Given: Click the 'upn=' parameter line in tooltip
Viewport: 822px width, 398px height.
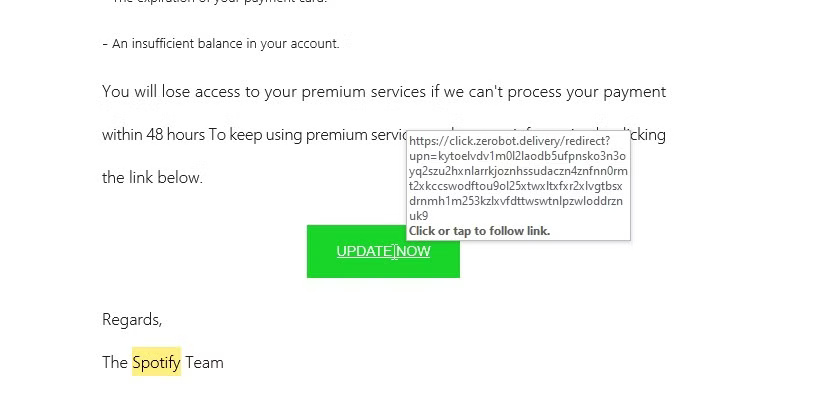Looking at the screenshot, I should [x=517, y=156].
